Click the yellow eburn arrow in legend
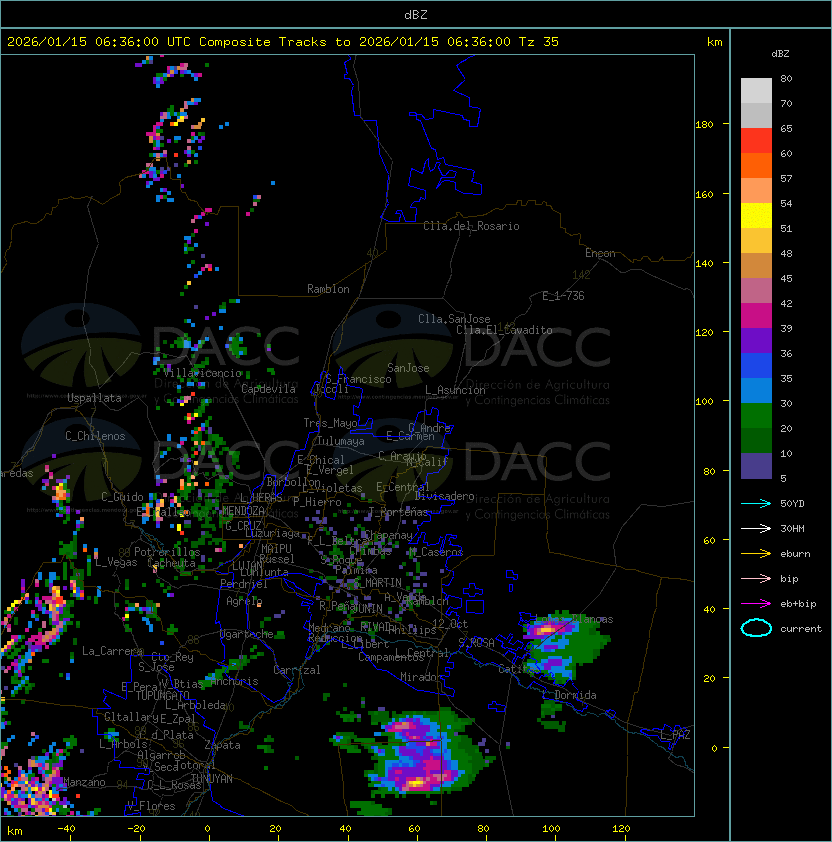The width and height of the screenshot is (832, 842). [756, 554]
